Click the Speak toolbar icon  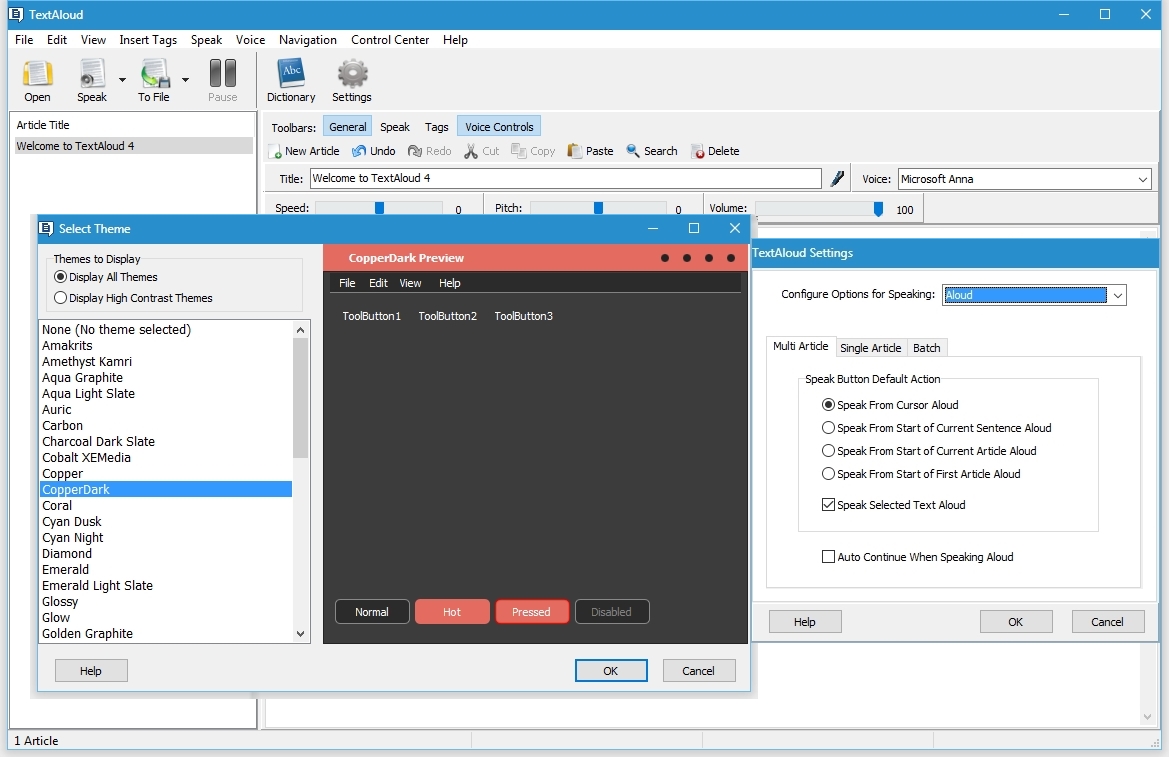[x=92, y=75]
